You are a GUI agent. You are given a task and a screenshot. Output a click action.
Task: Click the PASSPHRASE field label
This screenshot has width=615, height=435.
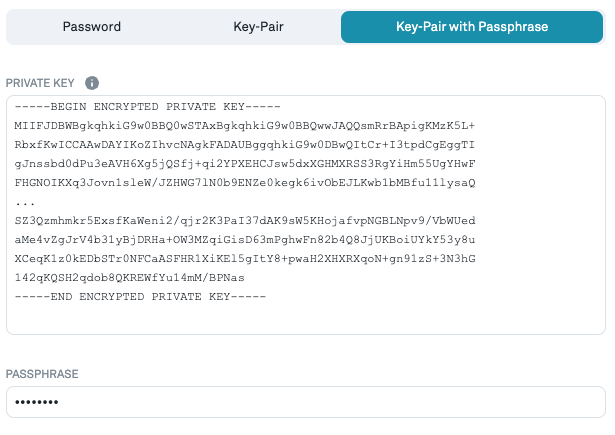tap(42, 374)
